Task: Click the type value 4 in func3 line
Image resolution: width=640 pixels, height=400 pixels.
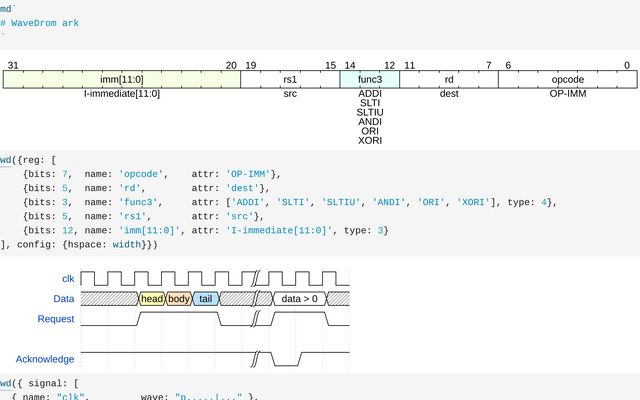Action: pyautogui.click(x=544, y=202)
